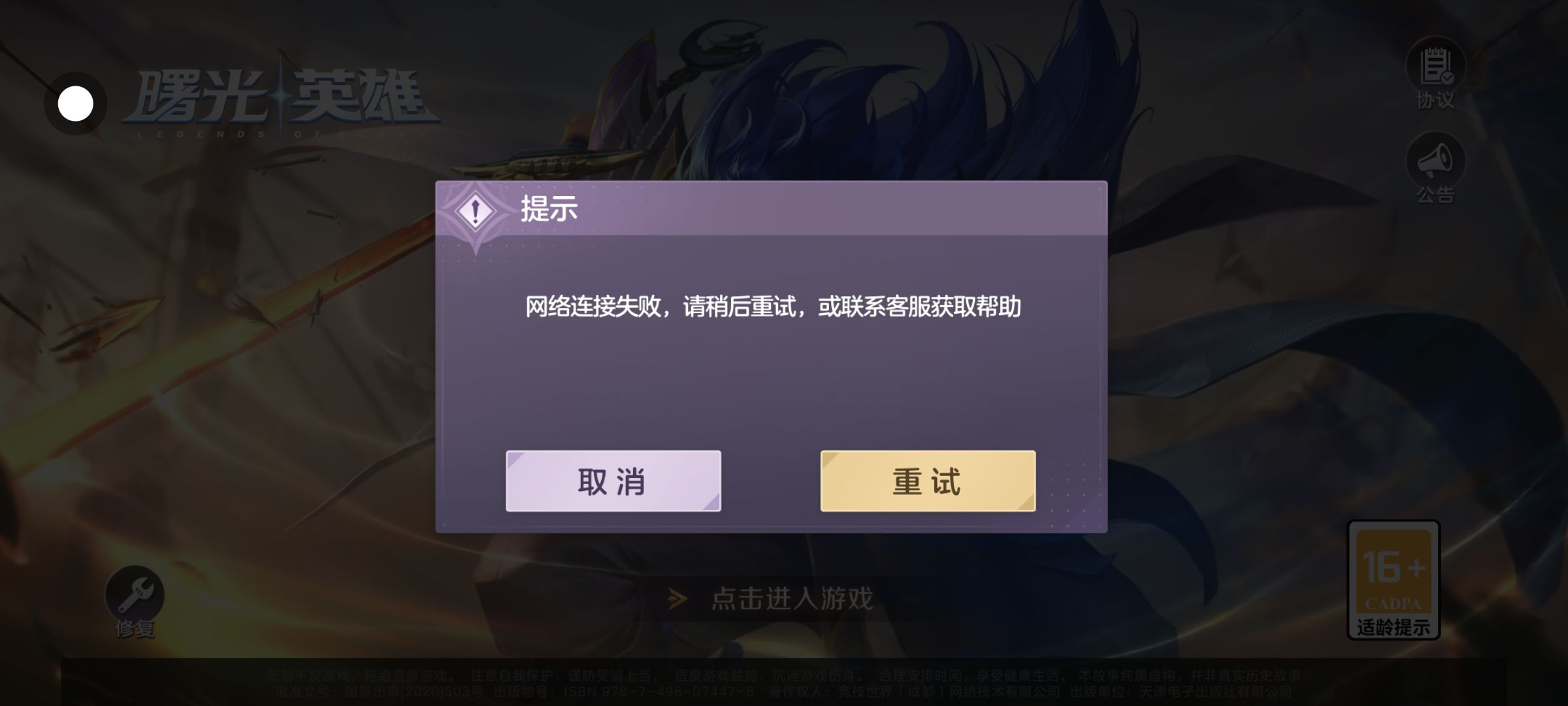Tap the 公告 text label
Image resolution: width=1568 pixels, height=706 pixels.
(x=1435, y=194)
